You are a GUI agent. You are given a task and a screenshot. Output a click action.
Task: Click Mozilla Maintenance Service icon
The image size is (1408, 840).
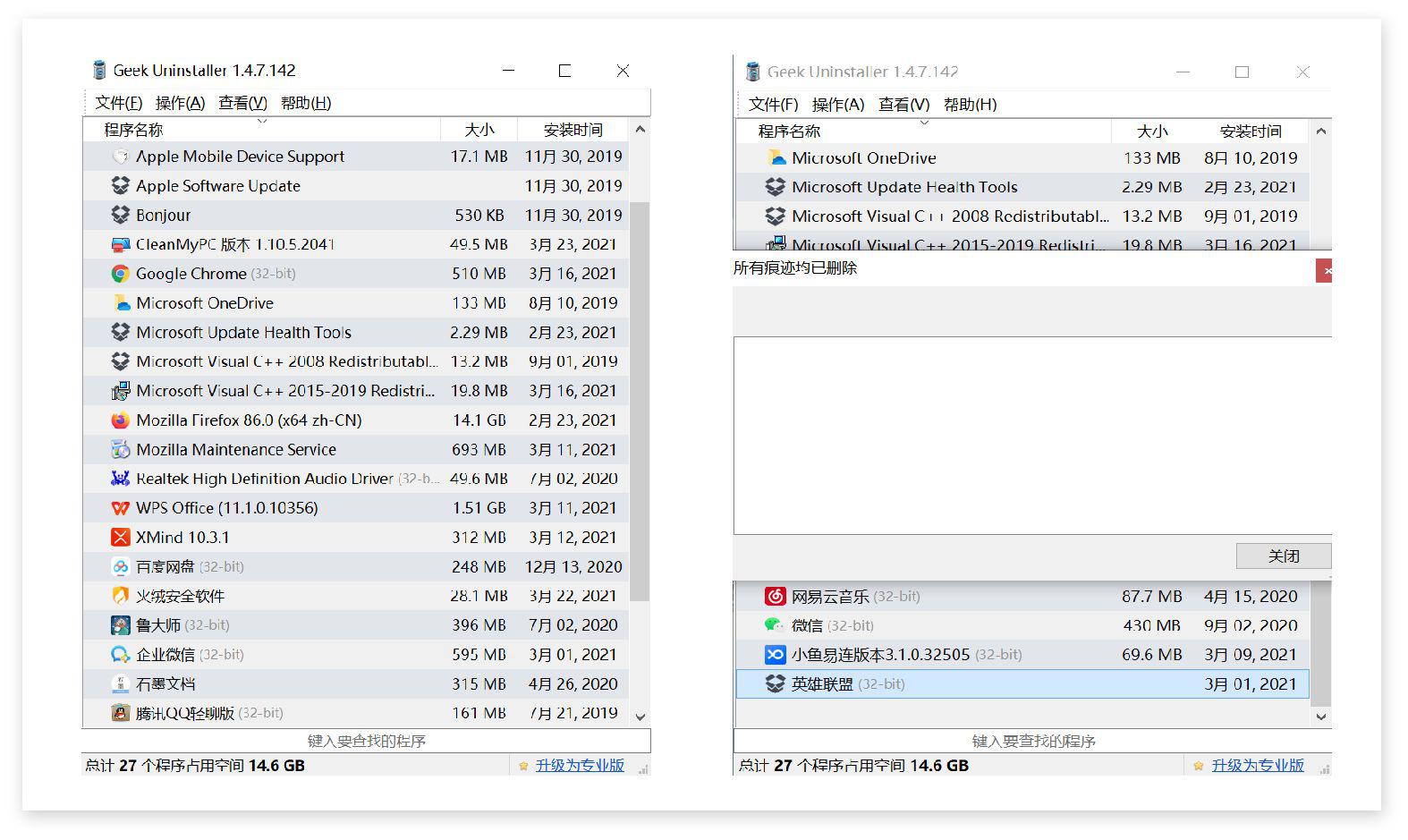(x=120, y=450)
